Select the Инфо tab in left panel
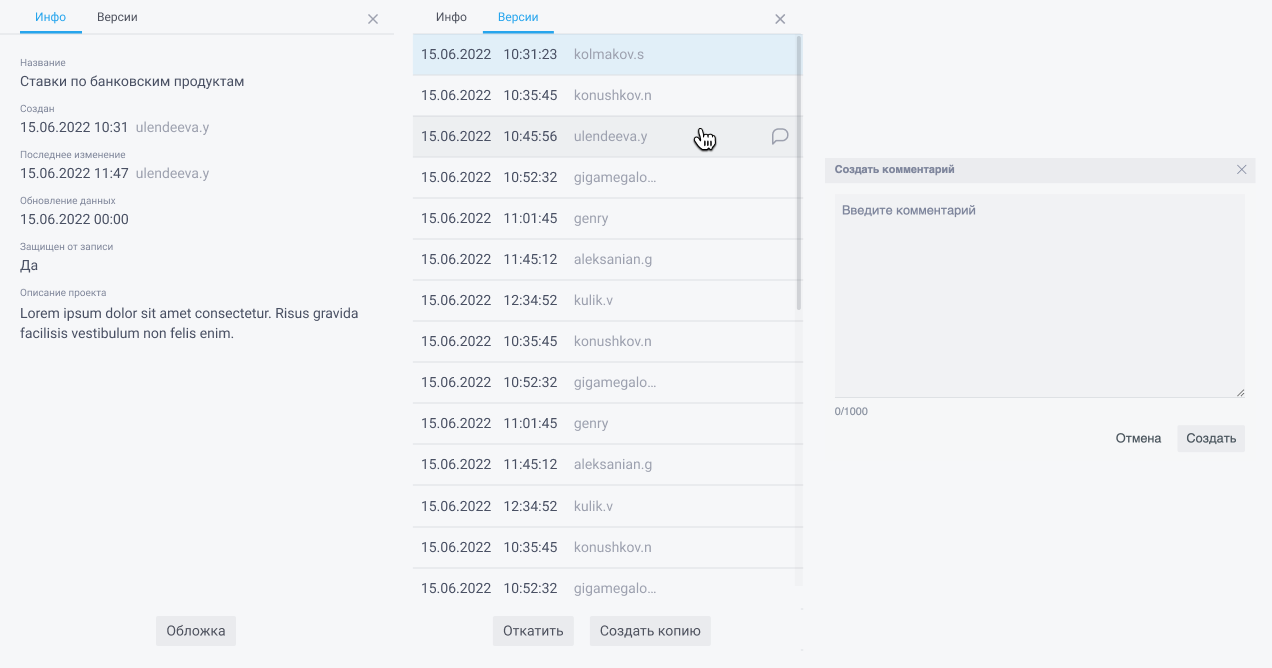The image size is (1272, 668). 50,17
